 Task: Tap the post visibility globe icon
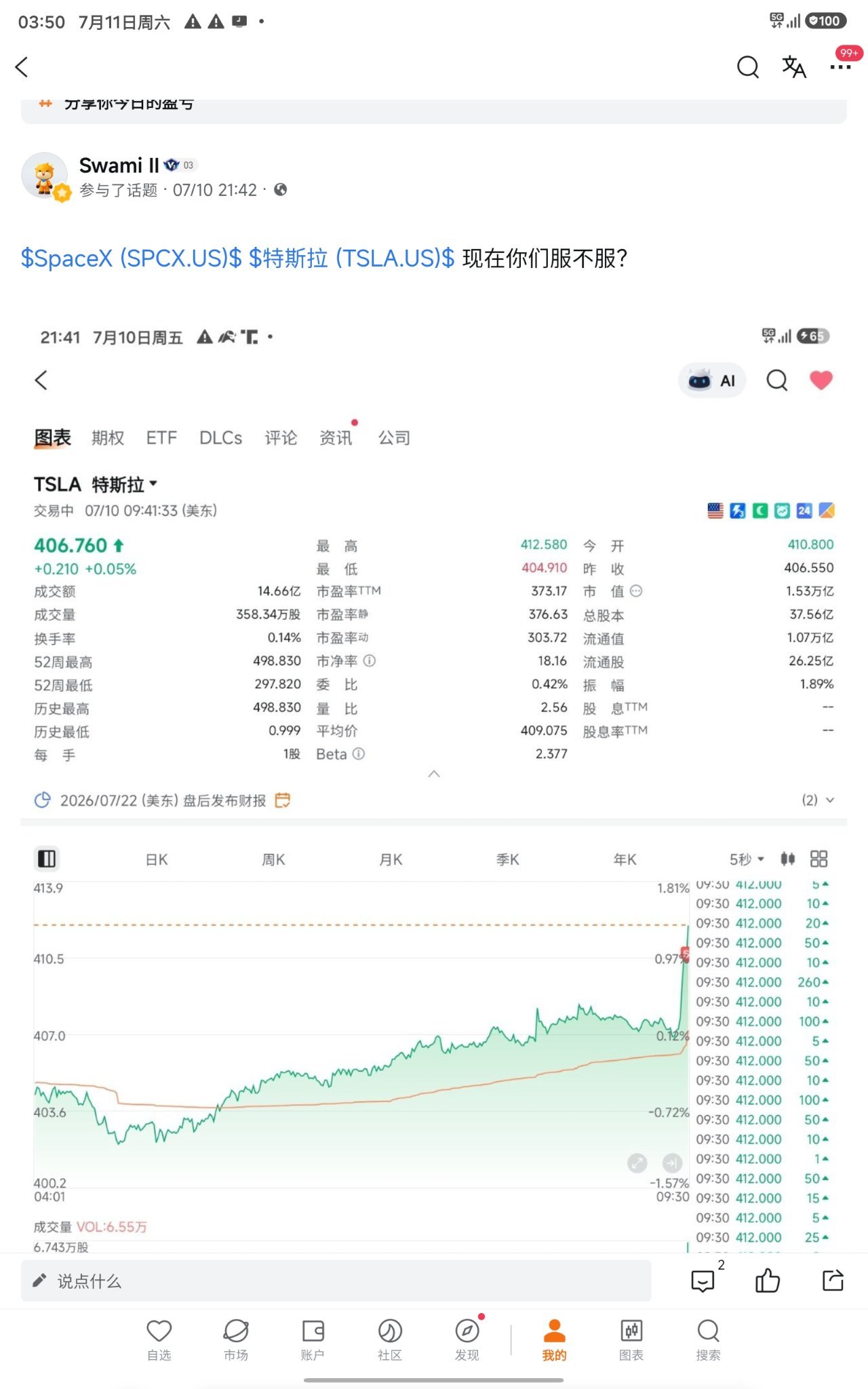[280, 190]
